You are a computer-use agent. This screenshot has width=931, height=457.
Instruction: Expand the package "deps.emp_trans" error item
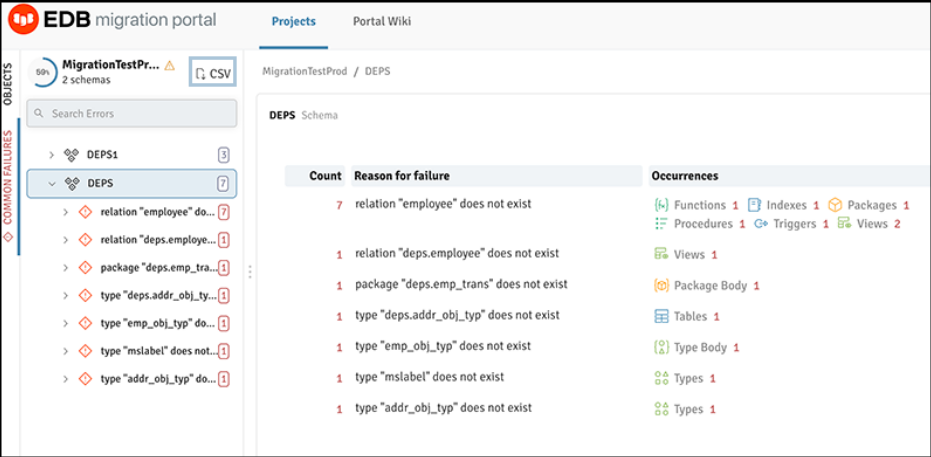pos(65,268)
